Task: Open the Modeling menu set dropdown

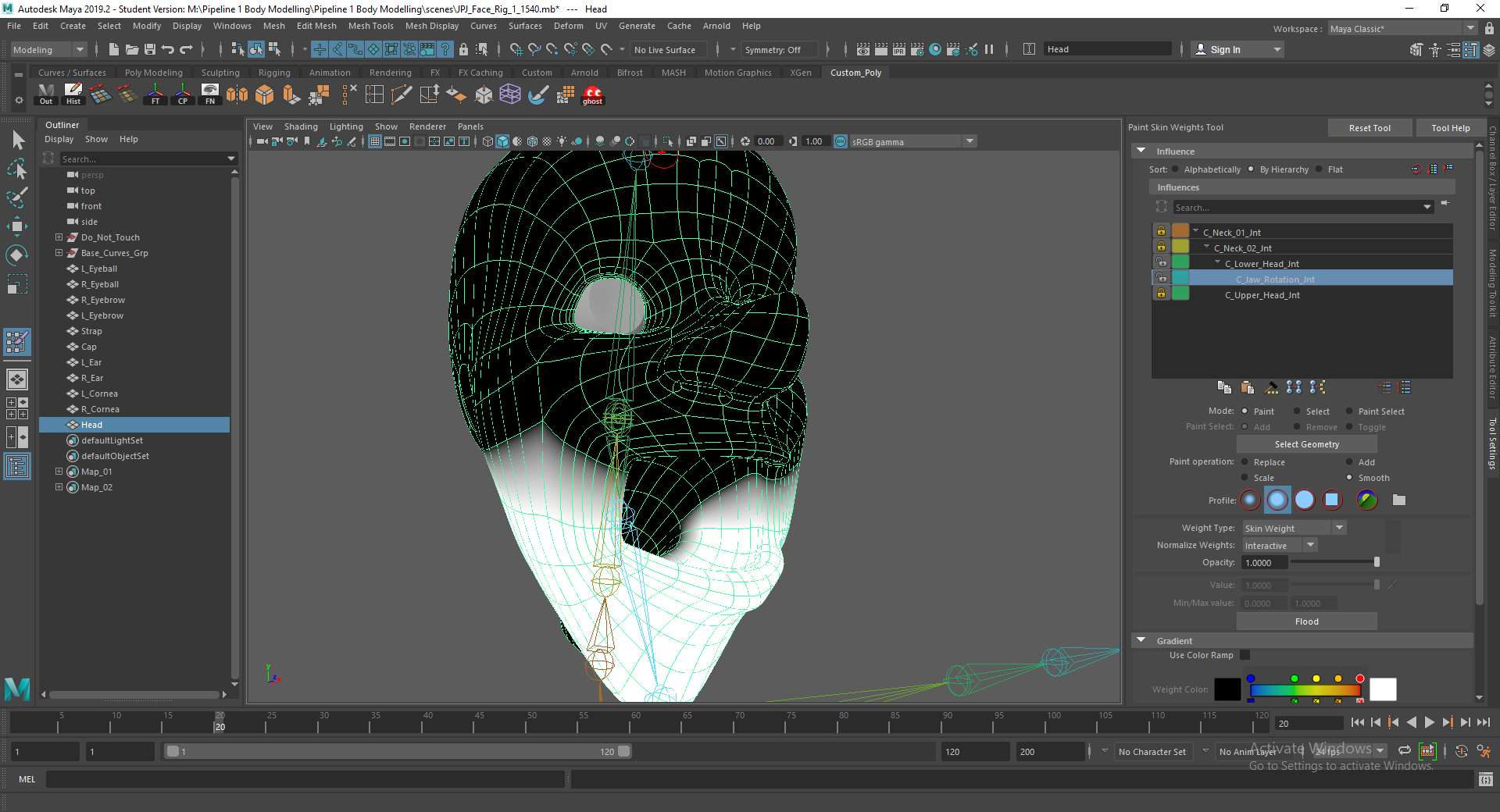Action: 48,49
